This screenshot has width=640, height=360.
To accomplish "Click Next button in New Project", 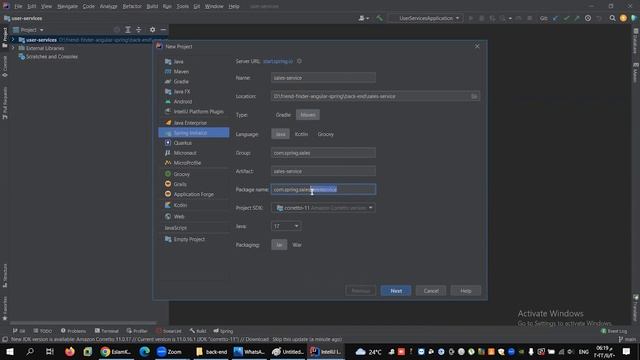I will 396,291.
